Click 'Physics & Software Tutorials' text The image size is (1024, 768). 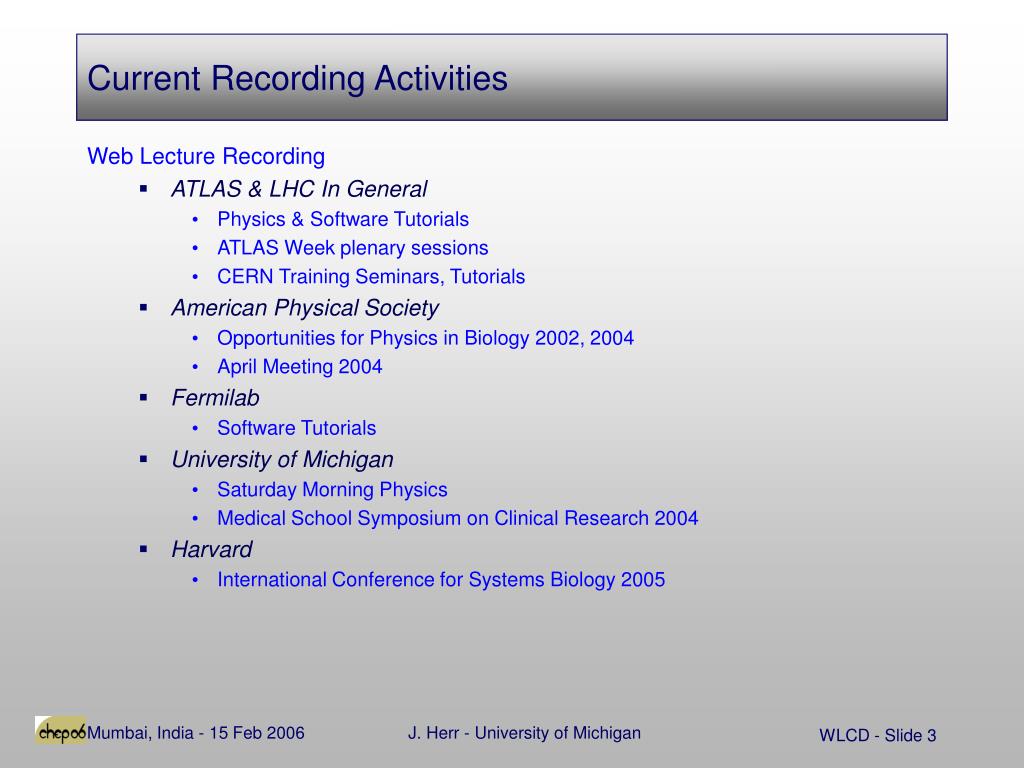click(343, 219)
